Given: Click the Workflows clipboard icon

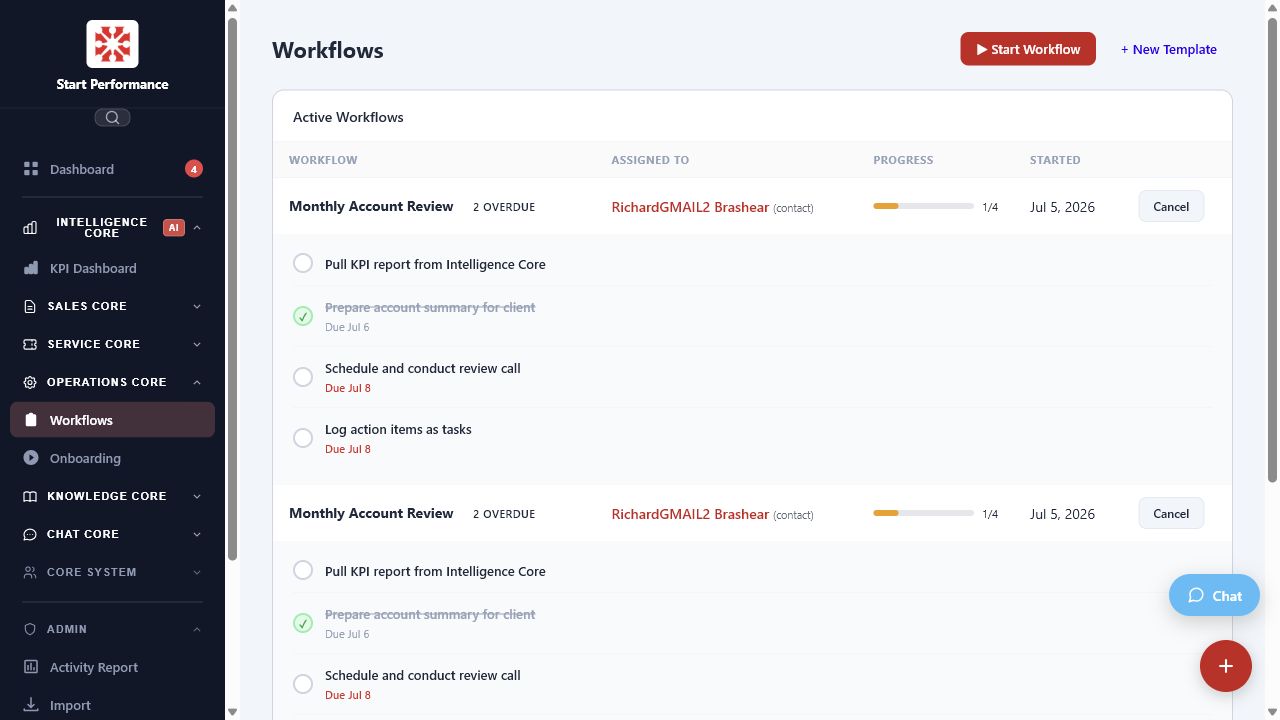Looking at the screenshot, I should pos(31,420).
